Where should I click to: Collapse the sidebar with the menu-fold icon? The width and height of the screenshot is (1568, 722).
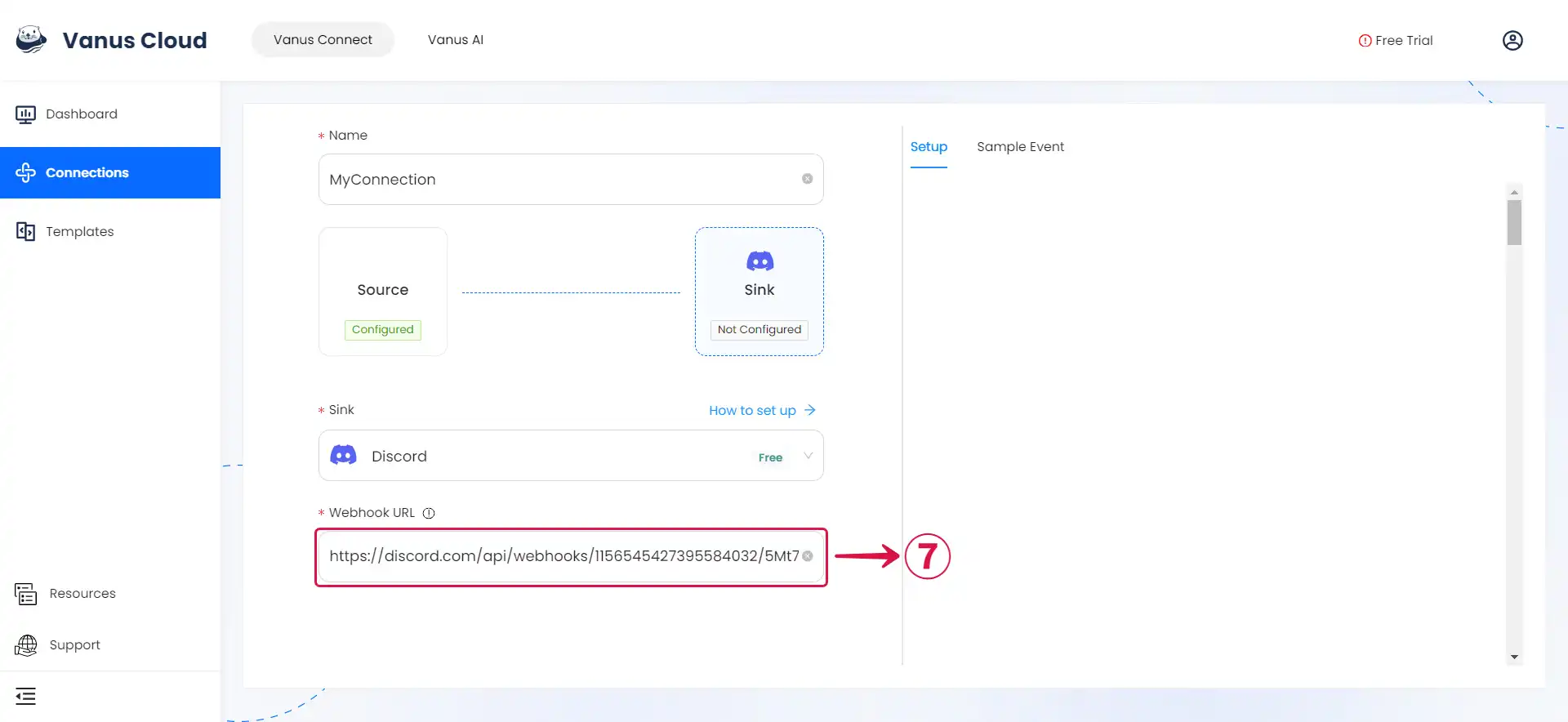(x=26, y=697)
